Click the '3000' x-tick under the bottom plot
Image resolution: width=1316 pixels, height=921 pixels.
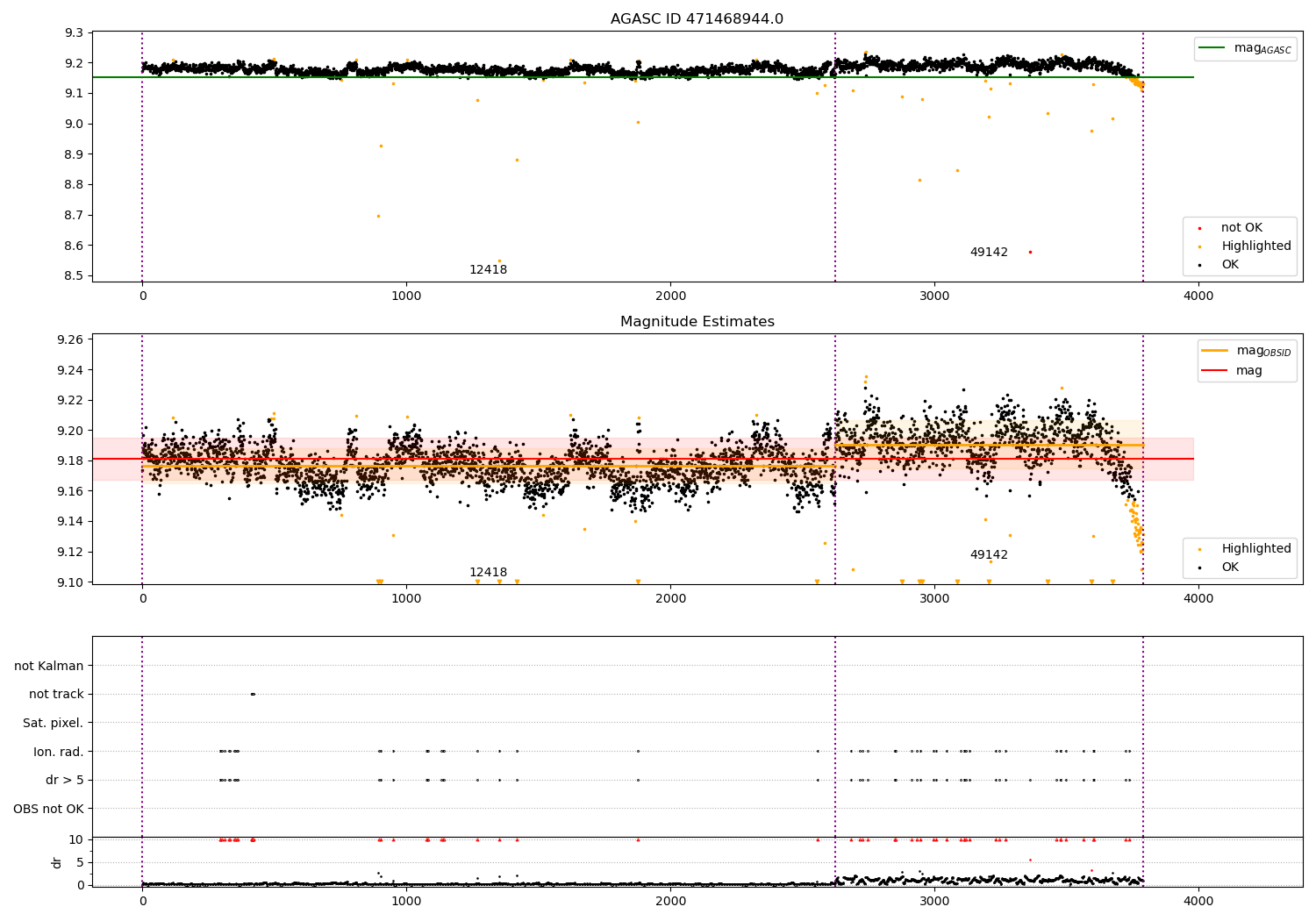click(934, 902)
